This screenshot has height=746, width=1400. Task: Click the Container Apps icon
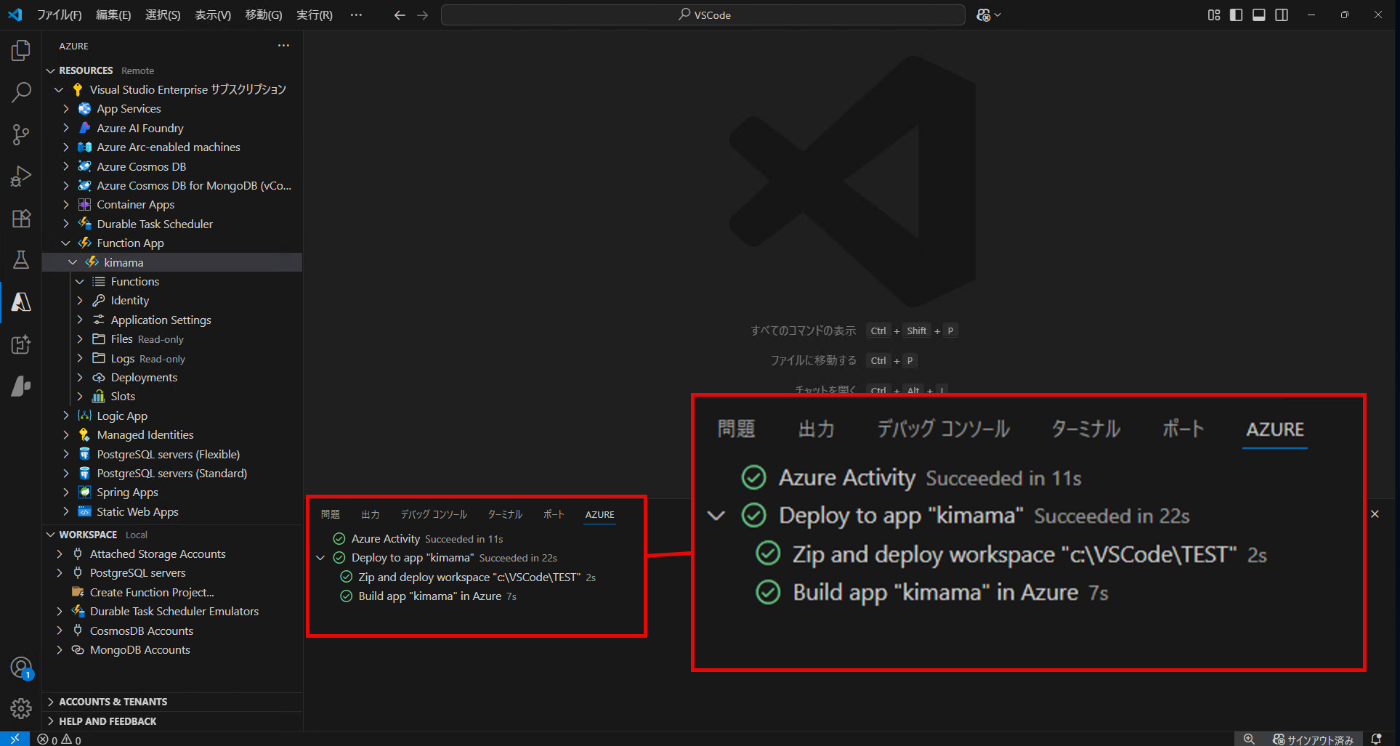(x=85, y=205)
